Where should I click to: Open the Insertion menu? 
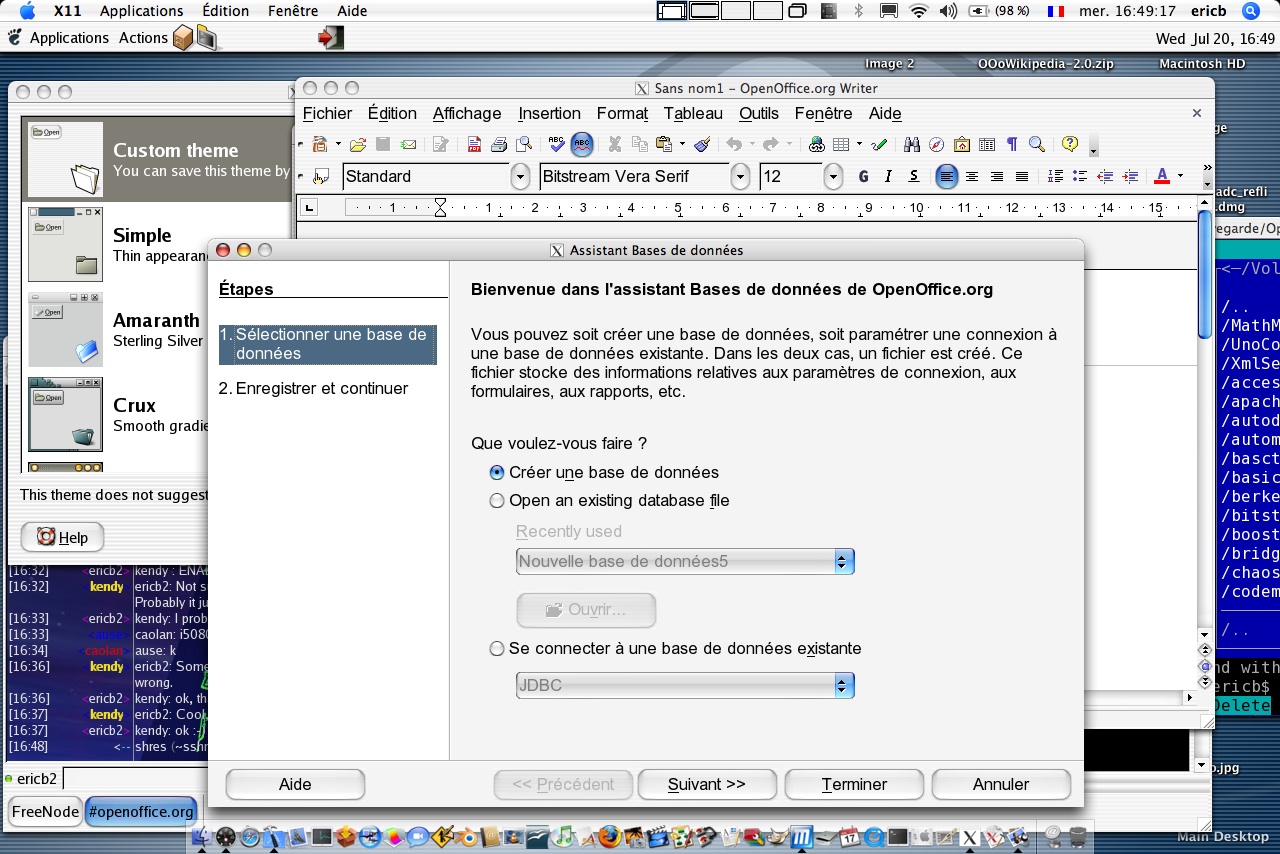pyautogui.click(x=549, y=114)
